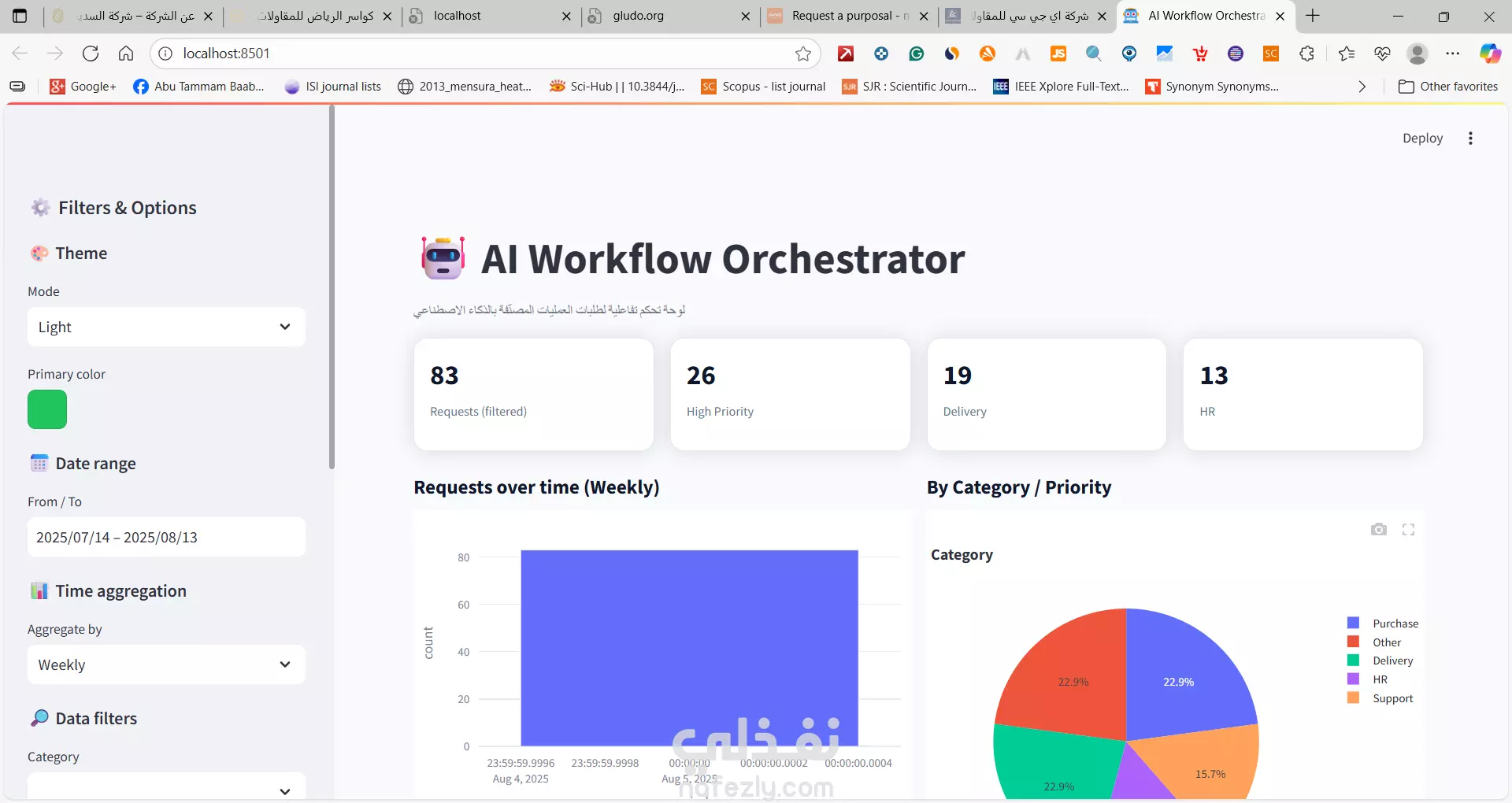Viewport: 1512px width, 803px height.
Task: Click the green Grammarly extension icon
Action: (x=917, y=54)
